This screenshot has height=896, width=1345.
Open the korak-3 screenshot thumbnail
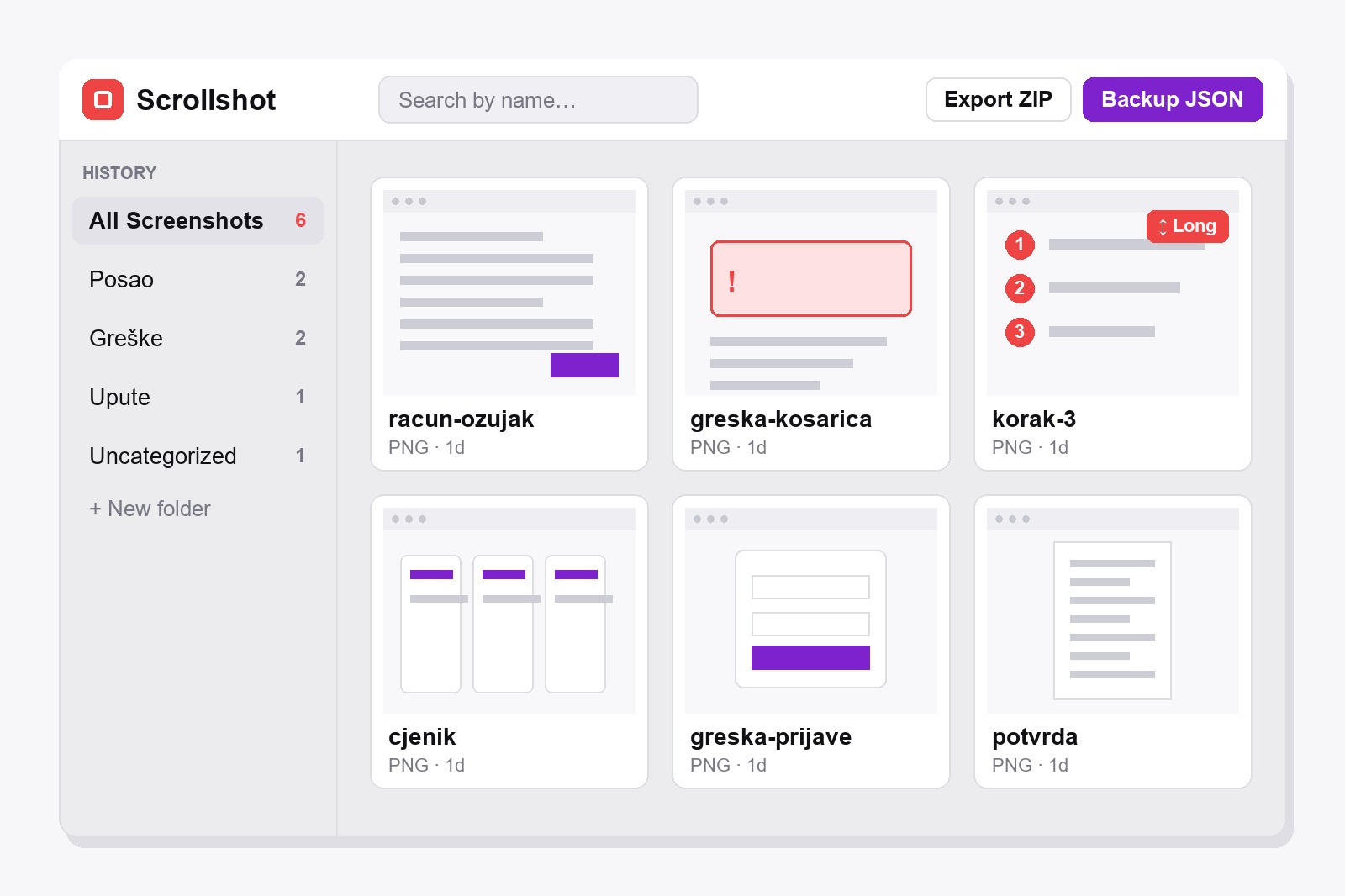[x=1112, y=293]
